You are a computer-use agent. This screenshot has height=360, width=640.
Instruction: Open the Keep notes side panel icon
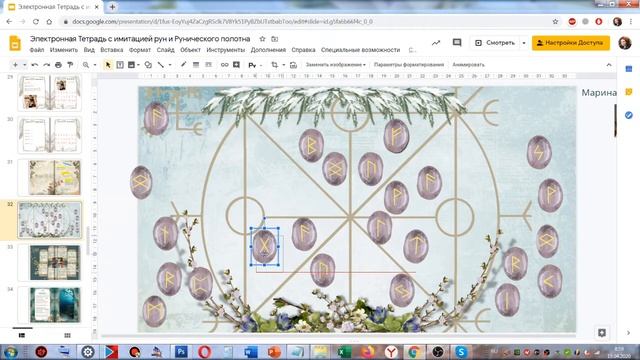629,92
